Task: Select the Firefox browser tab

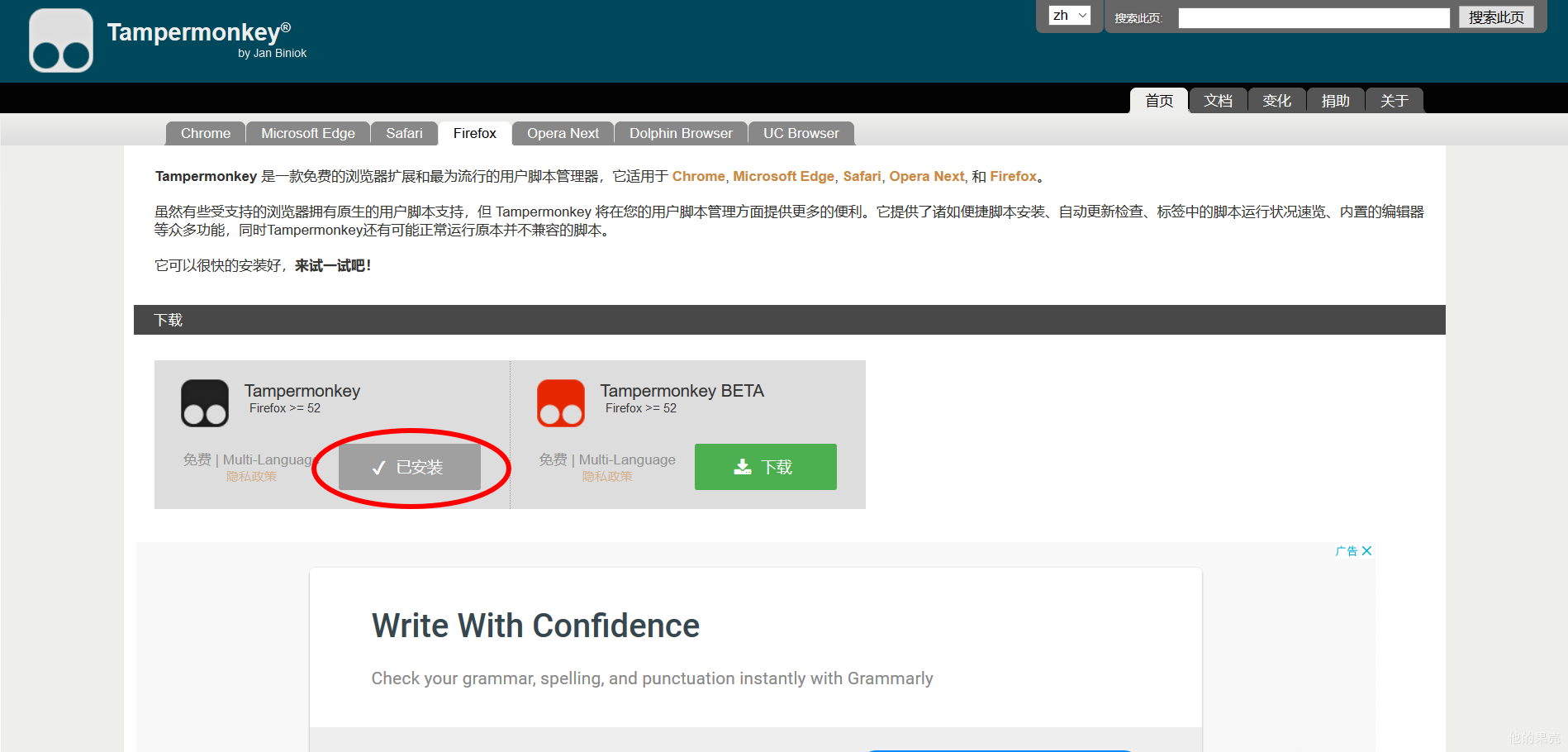Action: 475,133
